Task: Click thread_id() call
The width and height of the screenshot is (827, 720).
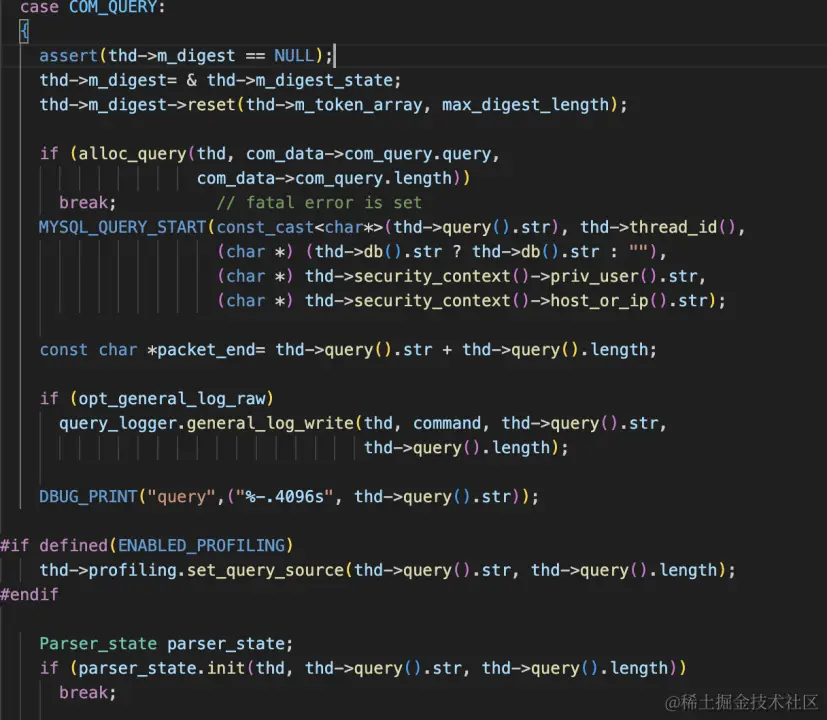Action: [681, 227]
